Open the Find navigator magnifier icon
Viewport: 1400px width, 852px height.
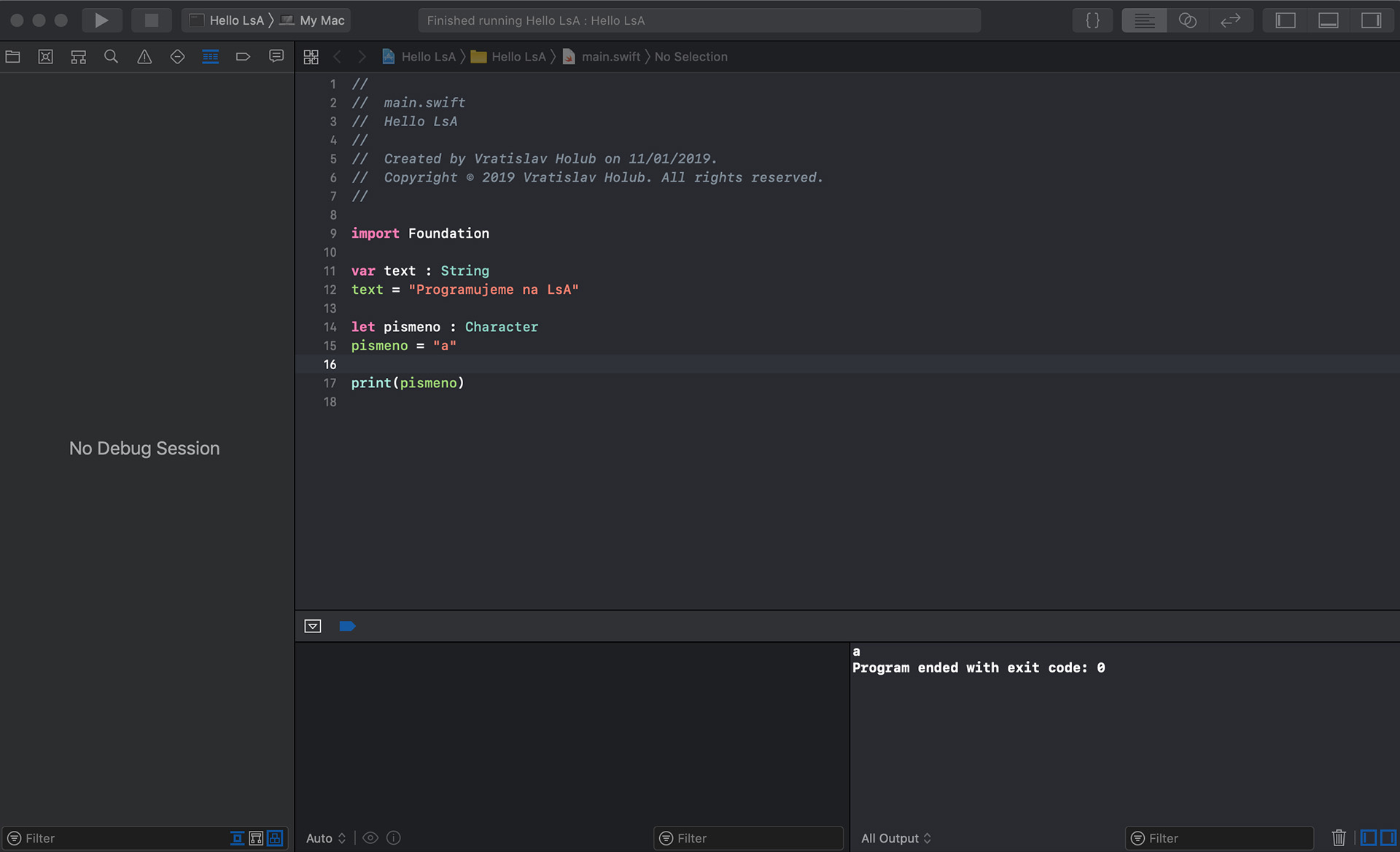(111, 57)
